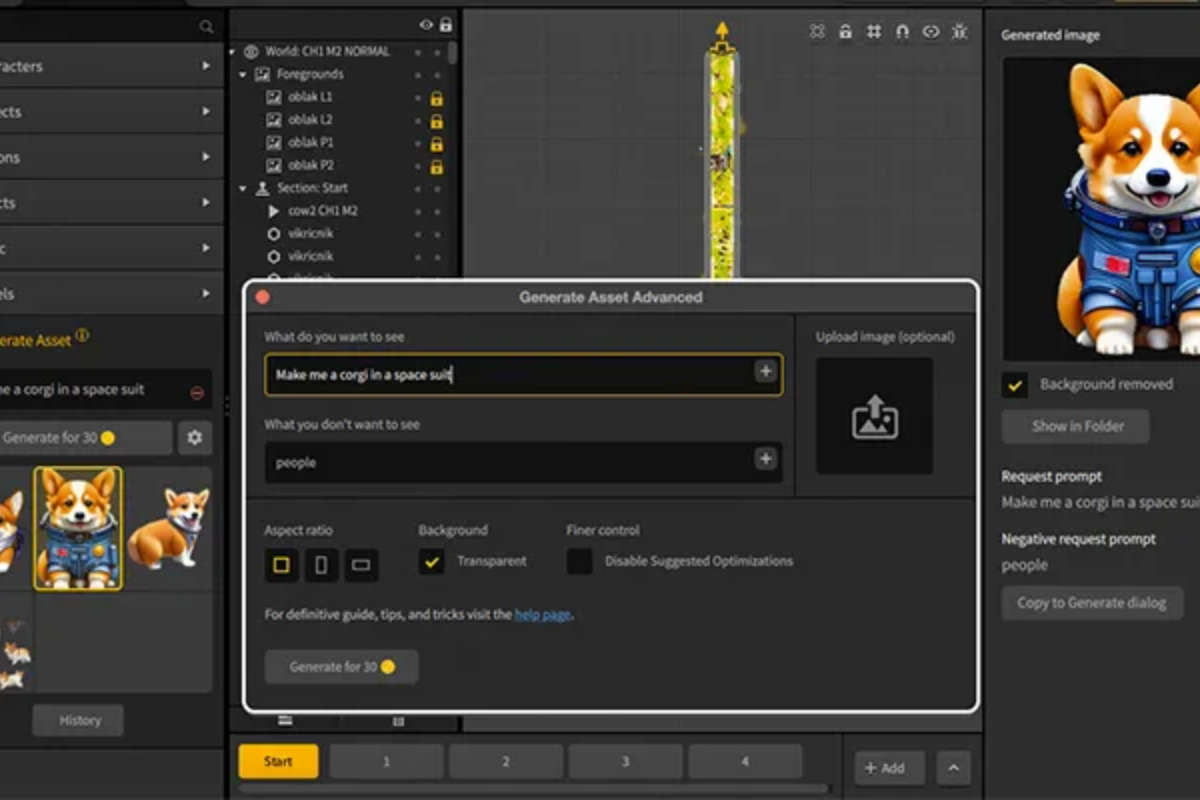The image size is (1200, 800).
Task: Enable Disable Suggested Optimizations checkbox
Action: (x=579, y=561)
